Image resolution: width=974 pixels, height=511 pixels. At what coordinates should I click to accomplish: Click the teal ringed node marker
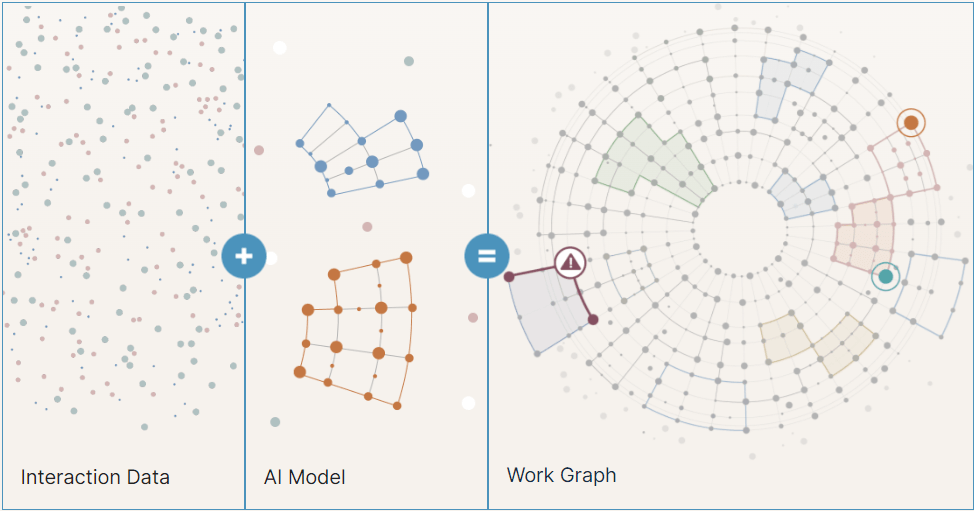(886, 276)
